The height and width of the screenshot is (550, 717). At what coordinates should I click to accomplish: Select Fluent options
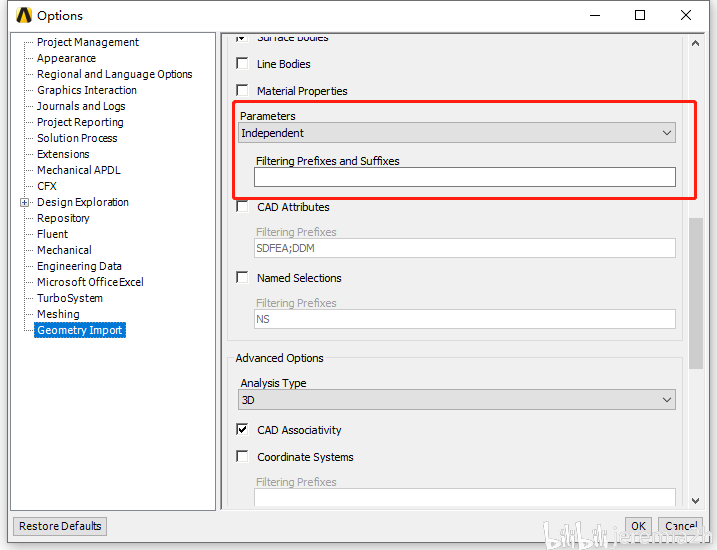point(52,234)
